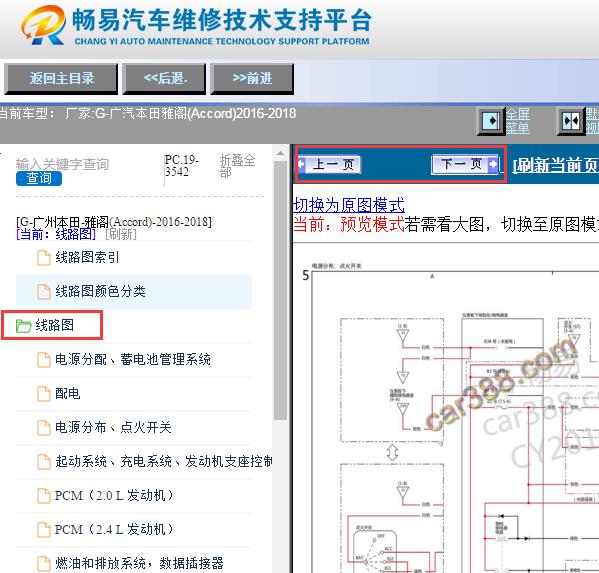
Task: Click the PC.19-3542 text
Action: tap(181, 165)
